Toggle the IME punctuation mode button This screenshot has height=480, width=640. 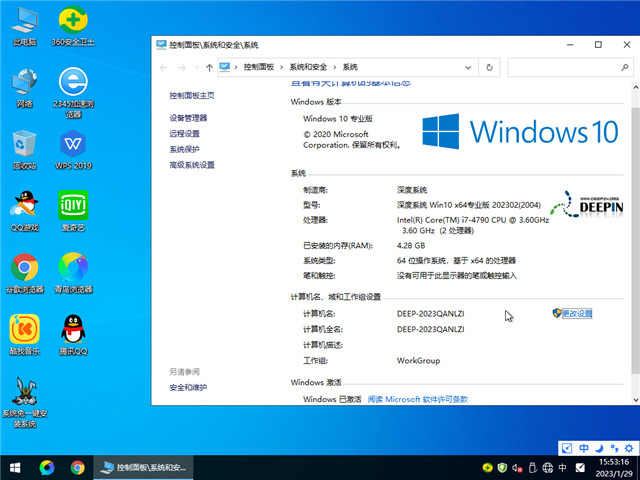(x=614, y=448)
